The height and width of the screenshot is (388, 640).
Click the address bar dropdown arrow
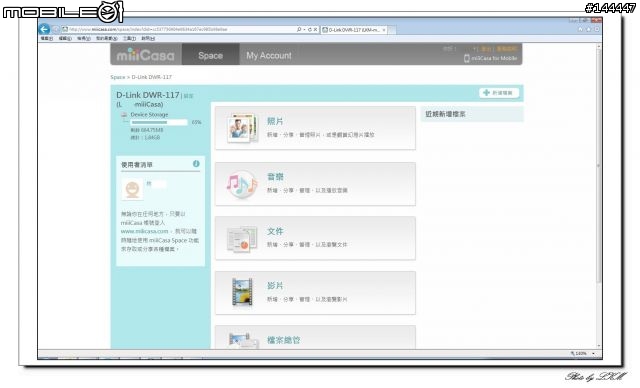(x=304, y=29)
